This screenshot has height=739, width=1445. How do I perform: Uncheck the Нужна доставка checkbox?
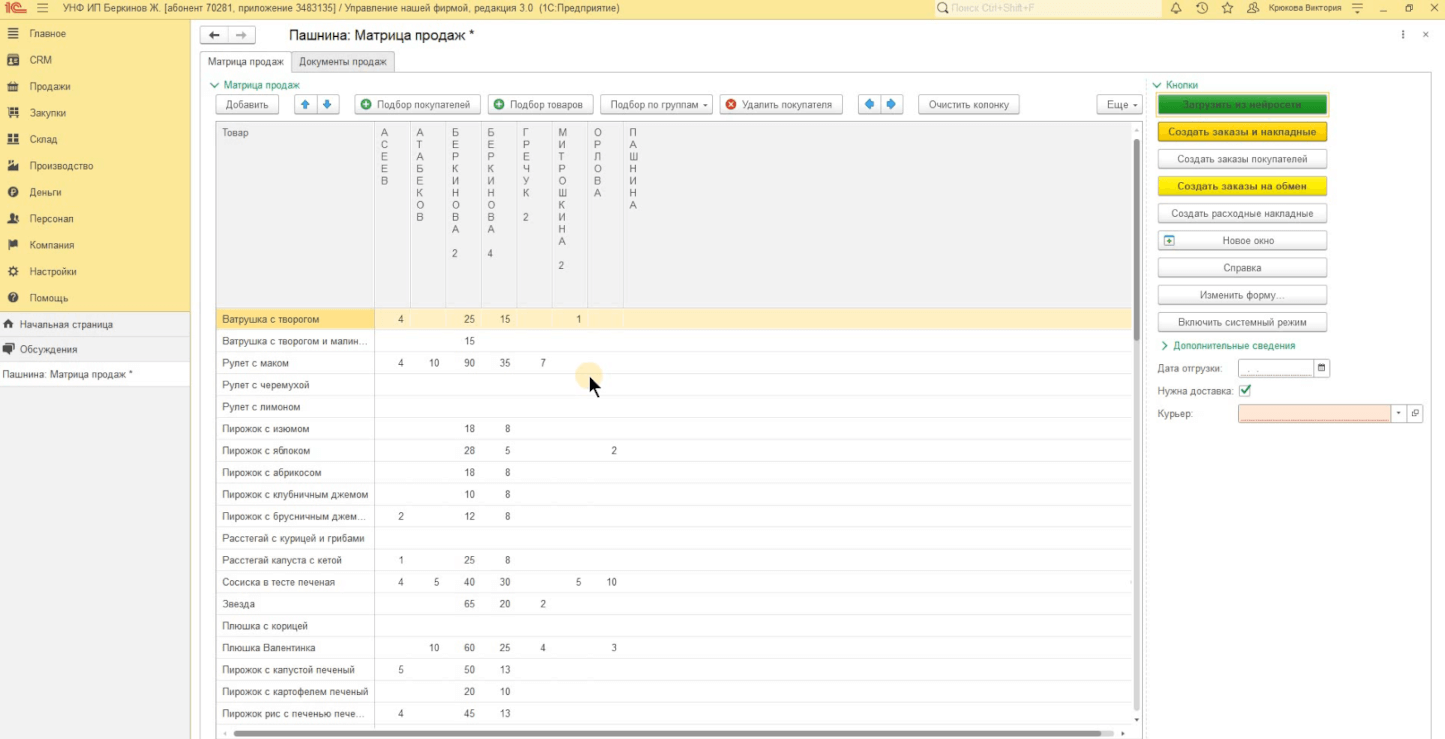1245,391
